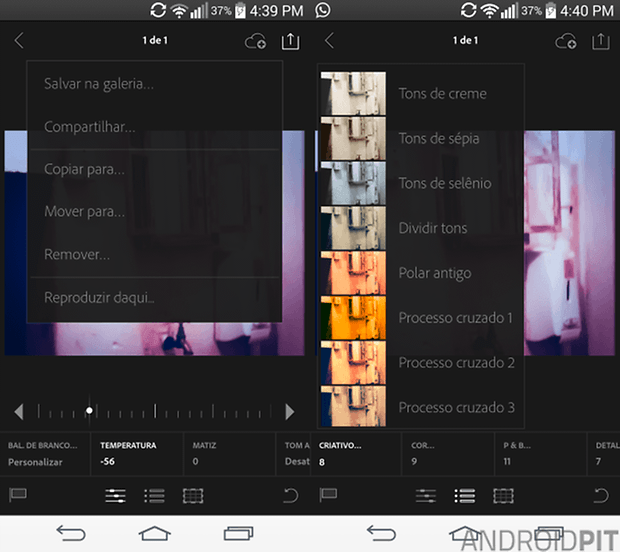Open the flag icon in the right screen toolbar
Image resolution: width=620 pixels, height=552 pixels.
click(x=328, y=495)
